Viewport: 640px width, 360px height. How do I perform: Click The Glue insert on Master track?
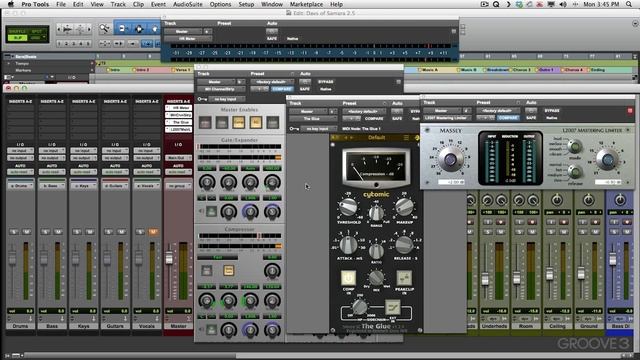(x=179, y=122)
